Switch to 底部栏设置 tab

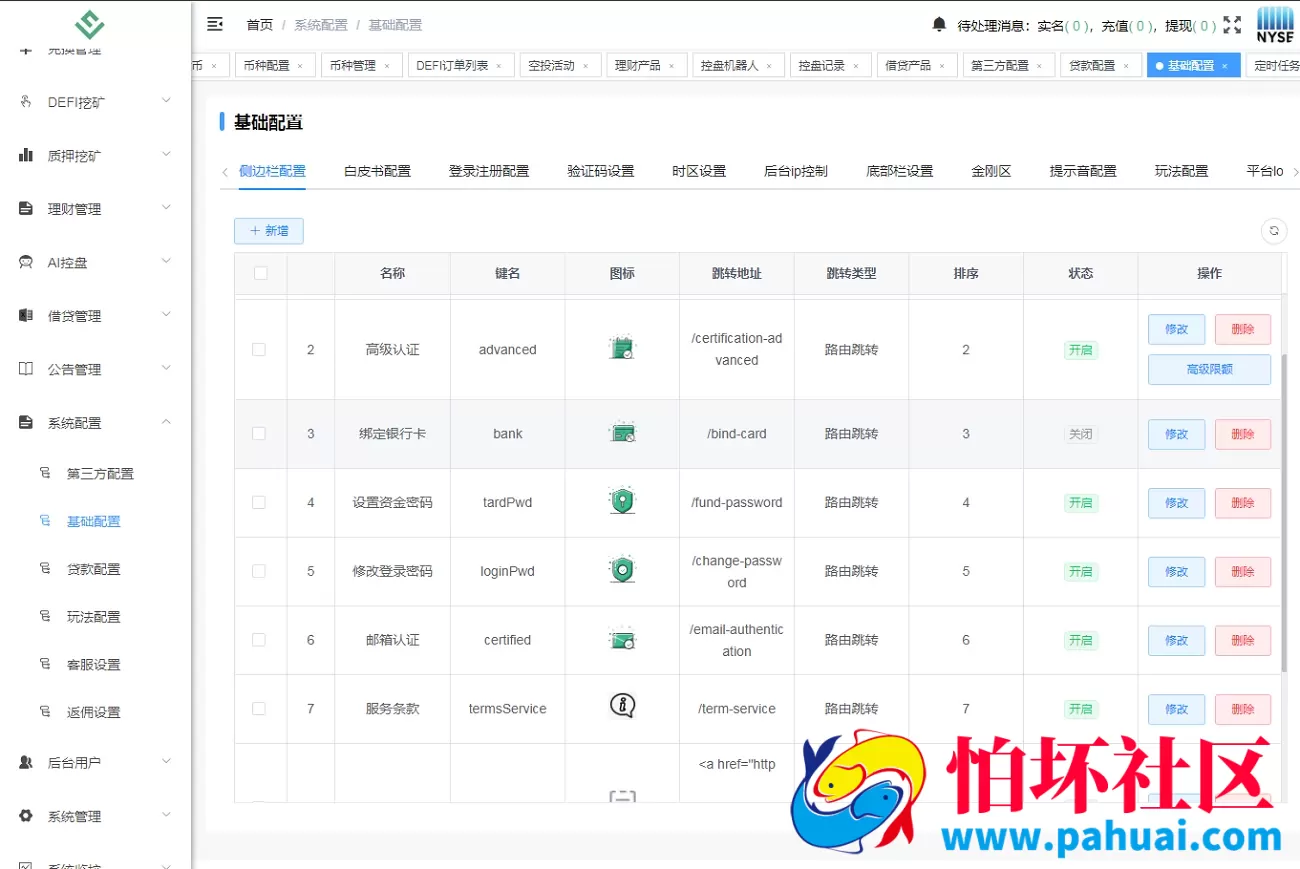pos(900,171)
